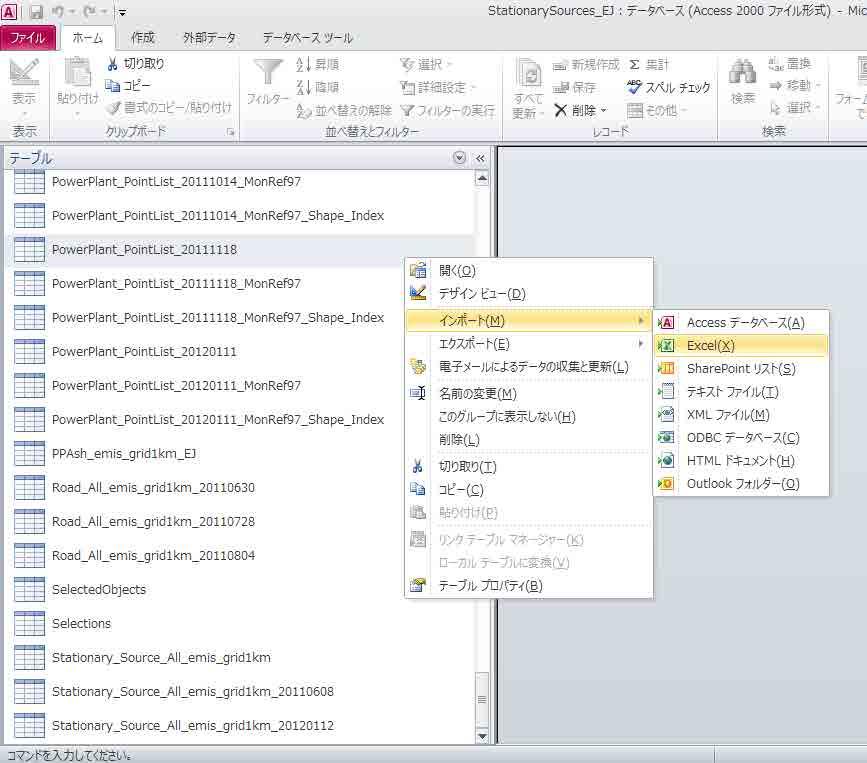Click table icon beside SelectedObjects
Viewport: 867px width, 763px height.
29,589
